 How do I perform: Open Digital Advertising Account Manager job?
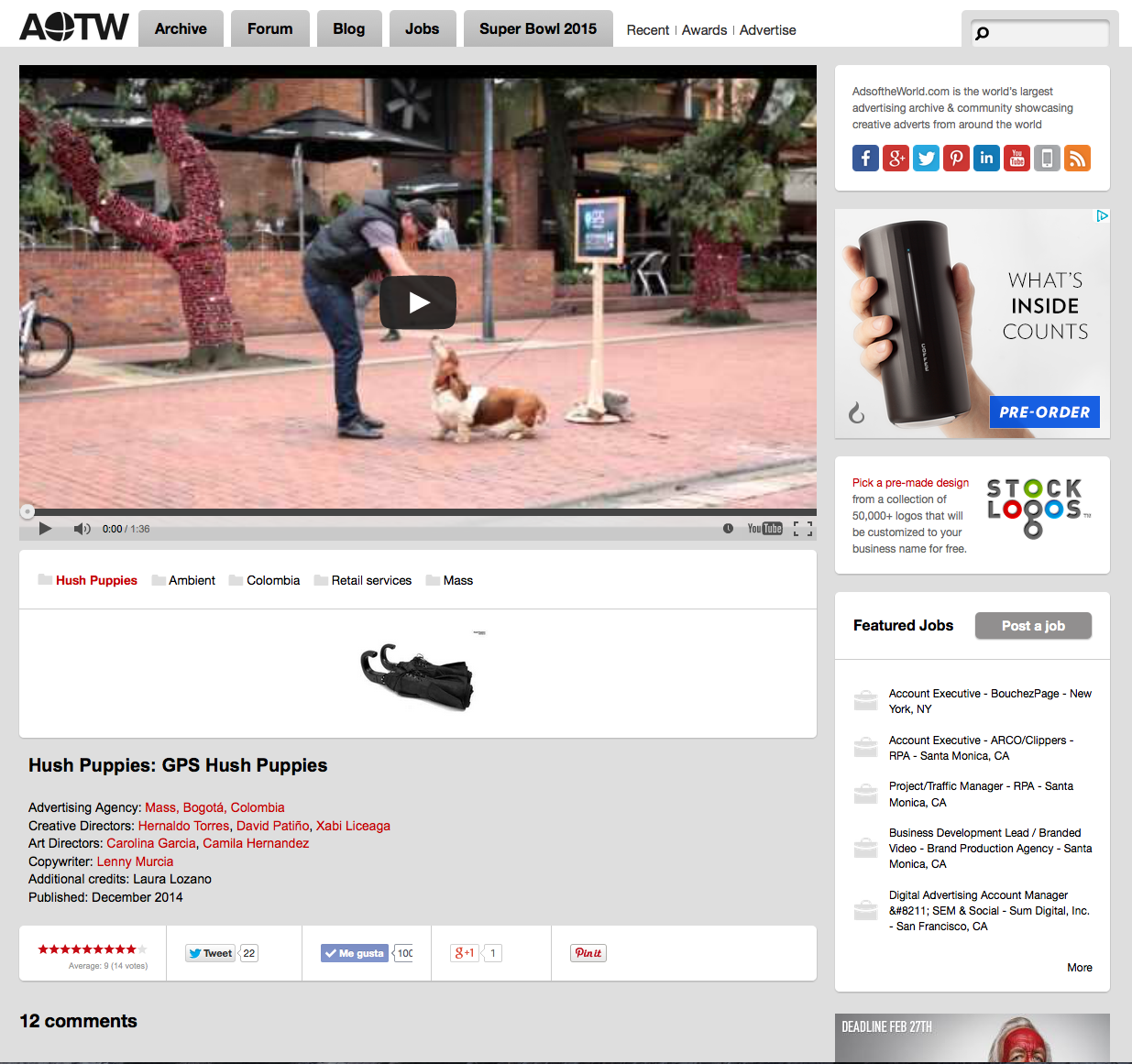coord(989,911)
